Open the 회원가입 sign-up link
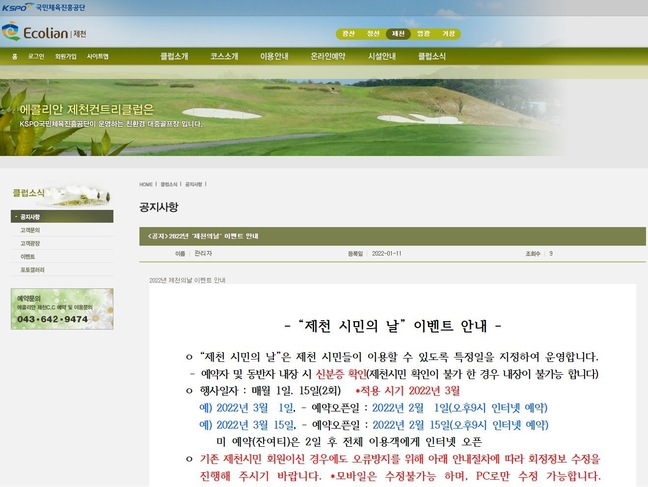Viewport: 648px width, 487px height. [x=66, y=56]
